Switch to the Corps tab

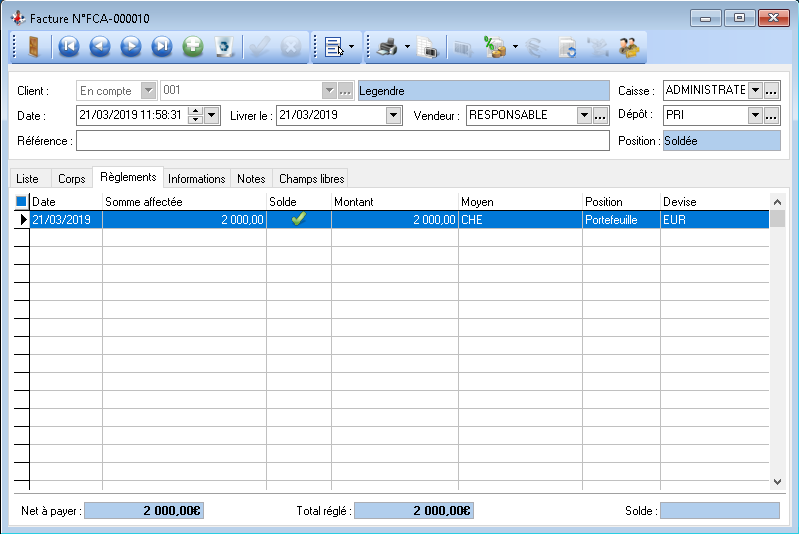71,179
